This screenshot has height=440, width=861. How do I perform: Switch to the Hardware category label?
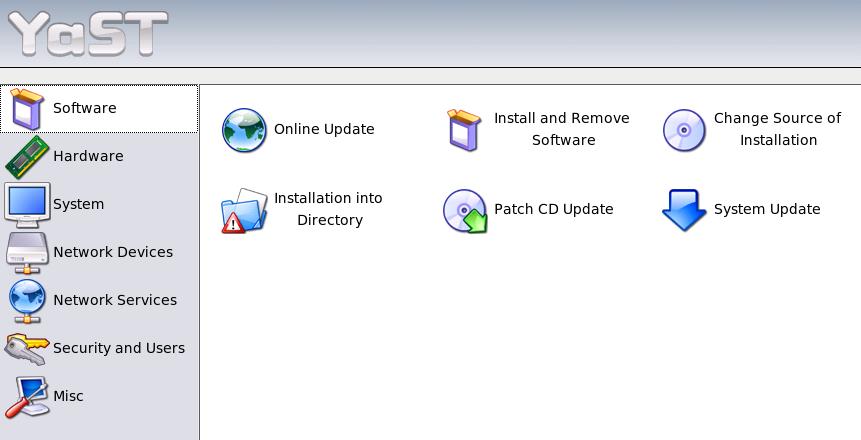(x=88, y=156)
